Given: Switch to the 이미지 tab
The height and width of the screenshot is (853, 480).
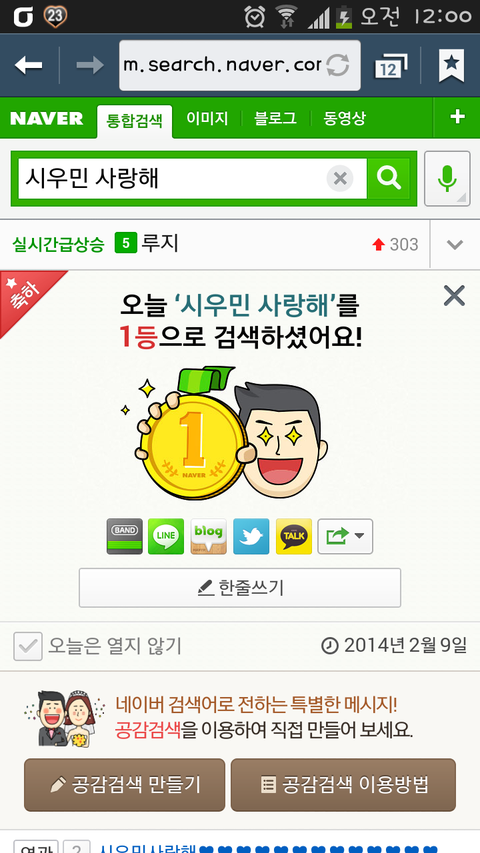Looking at the screenshot, I should click(207, 118).
